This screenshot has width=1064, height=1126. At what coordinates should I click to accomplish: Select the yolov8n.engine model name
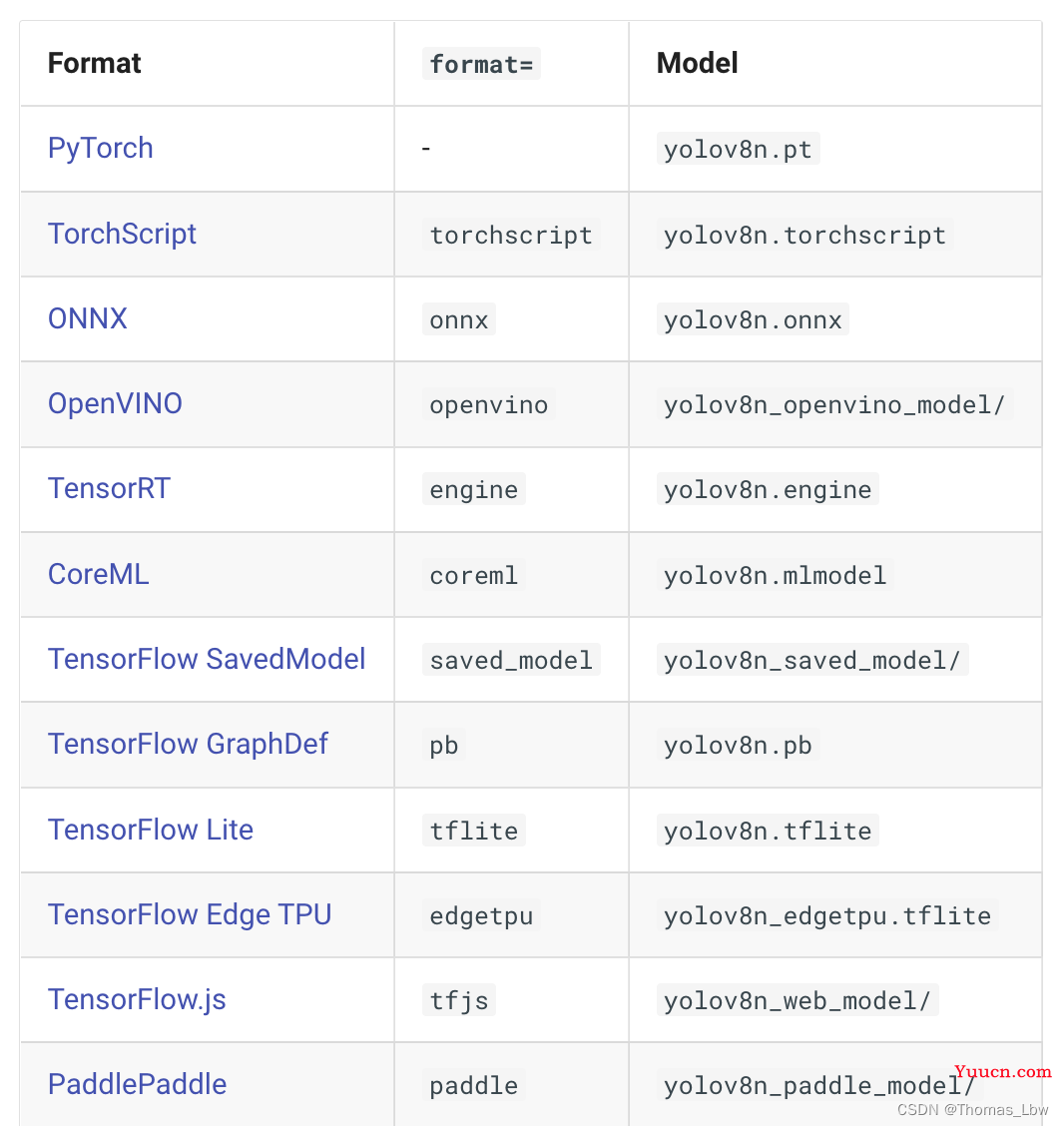click(x=768, y=489)
